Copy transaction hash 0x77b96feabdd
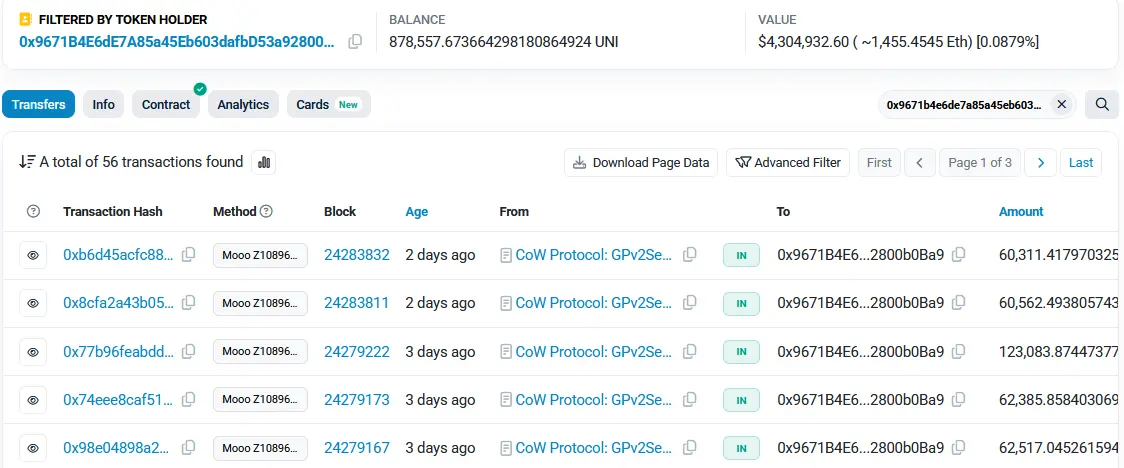1124x468 pixels. [x=189, y=351]
